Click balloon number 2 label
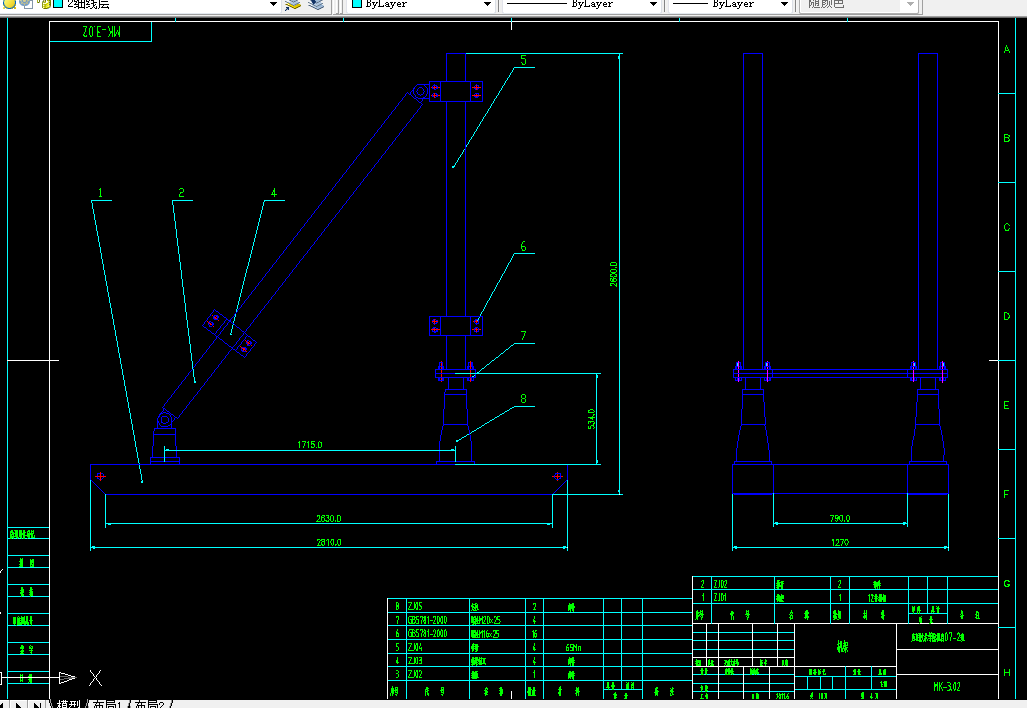This screenshot has height=708, width=1027. (181, 193)
